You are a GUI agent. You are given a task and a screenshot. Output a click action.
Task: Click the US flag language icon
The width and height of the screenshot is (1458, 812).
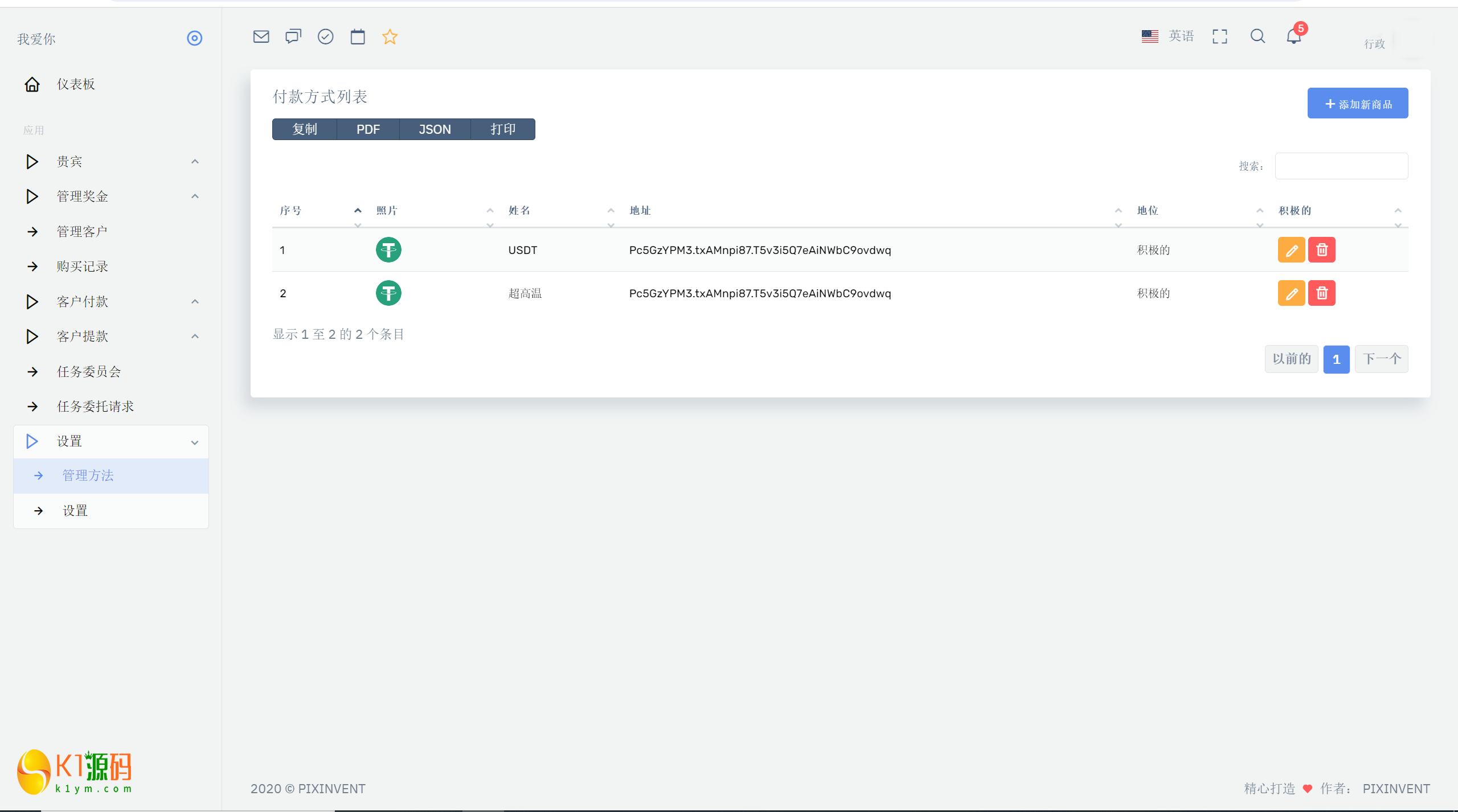point(1150,36)
